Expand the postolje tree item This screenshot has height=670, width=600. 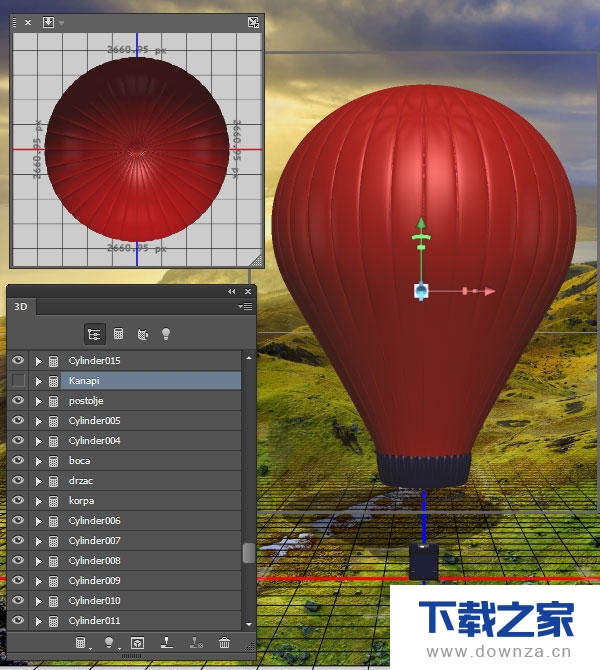tap(38, 401)
